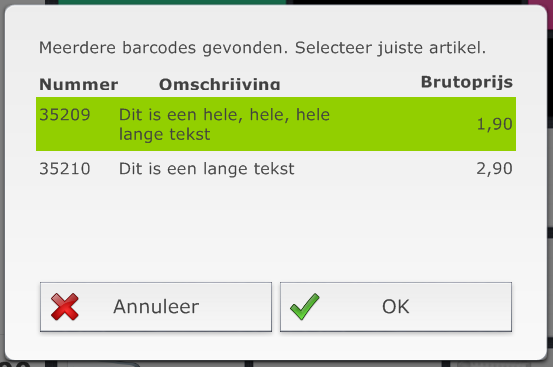Click the OK label text
553x367 pixels.
pos(396,307)
